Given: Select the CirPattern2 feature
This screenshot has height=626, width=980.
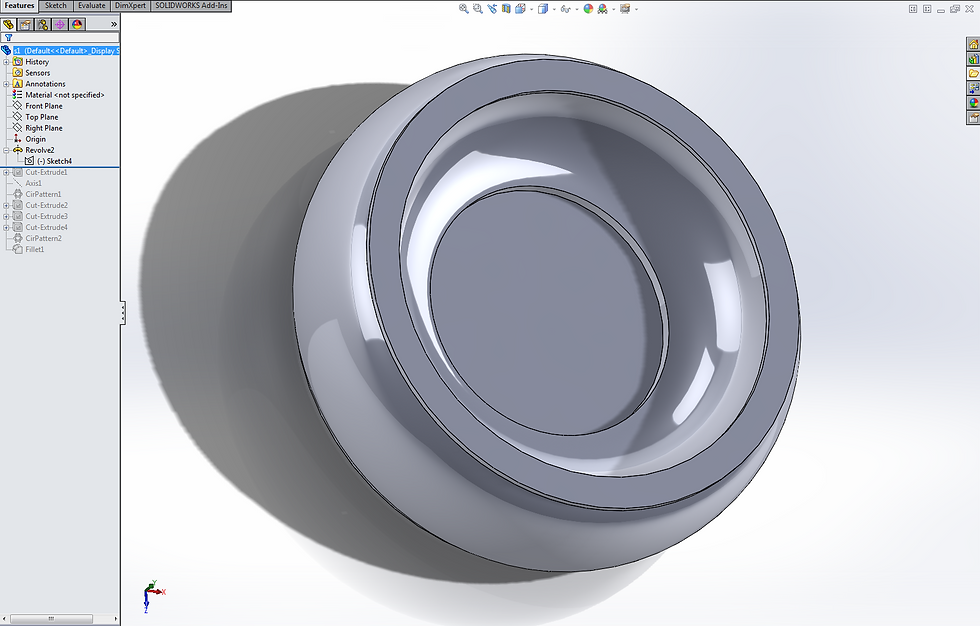Looking at the screenshot, I should point(43,238).
